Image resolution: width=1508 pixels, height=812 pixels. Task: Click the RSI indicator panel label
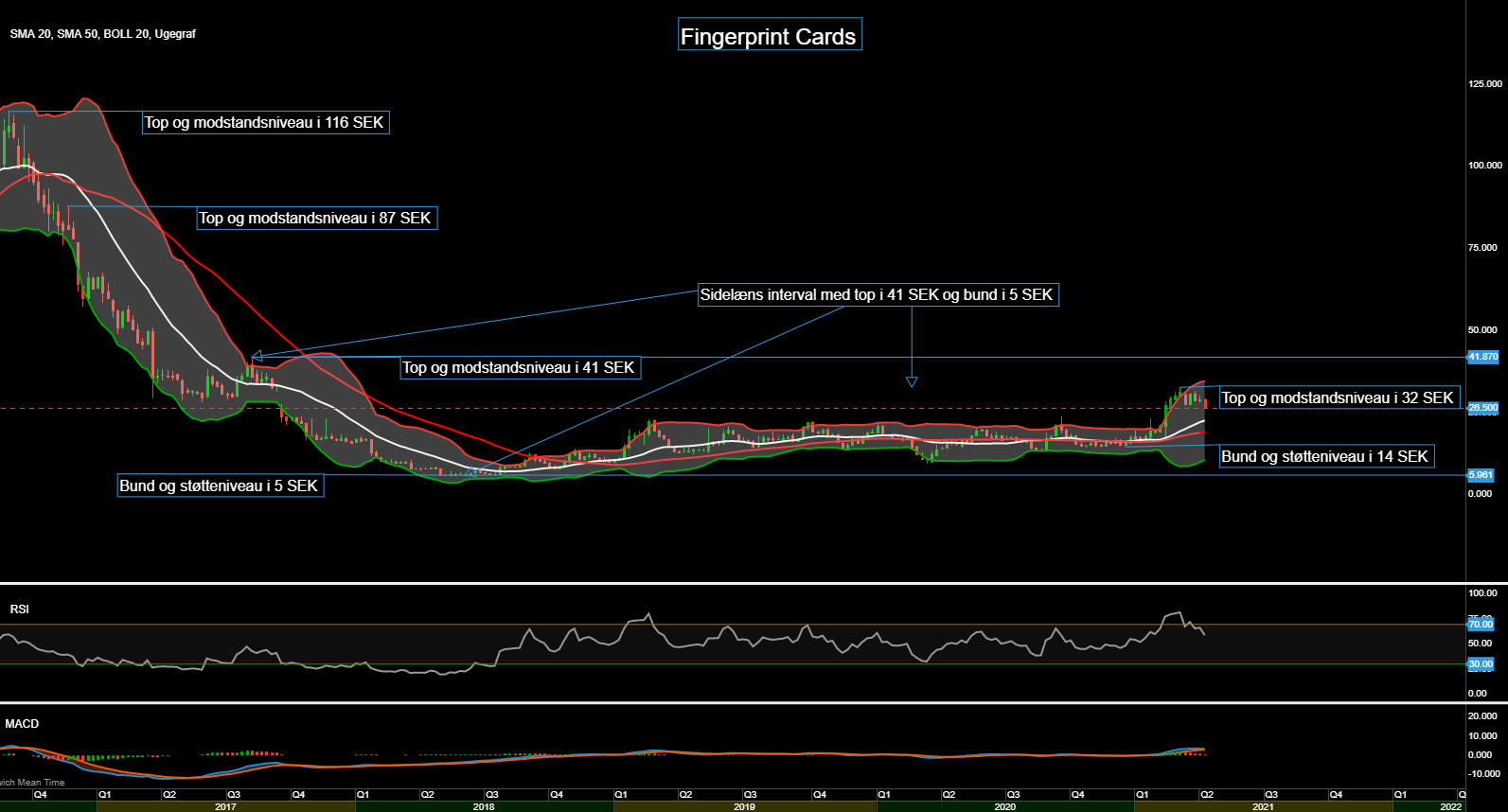[x=19, y=609]
